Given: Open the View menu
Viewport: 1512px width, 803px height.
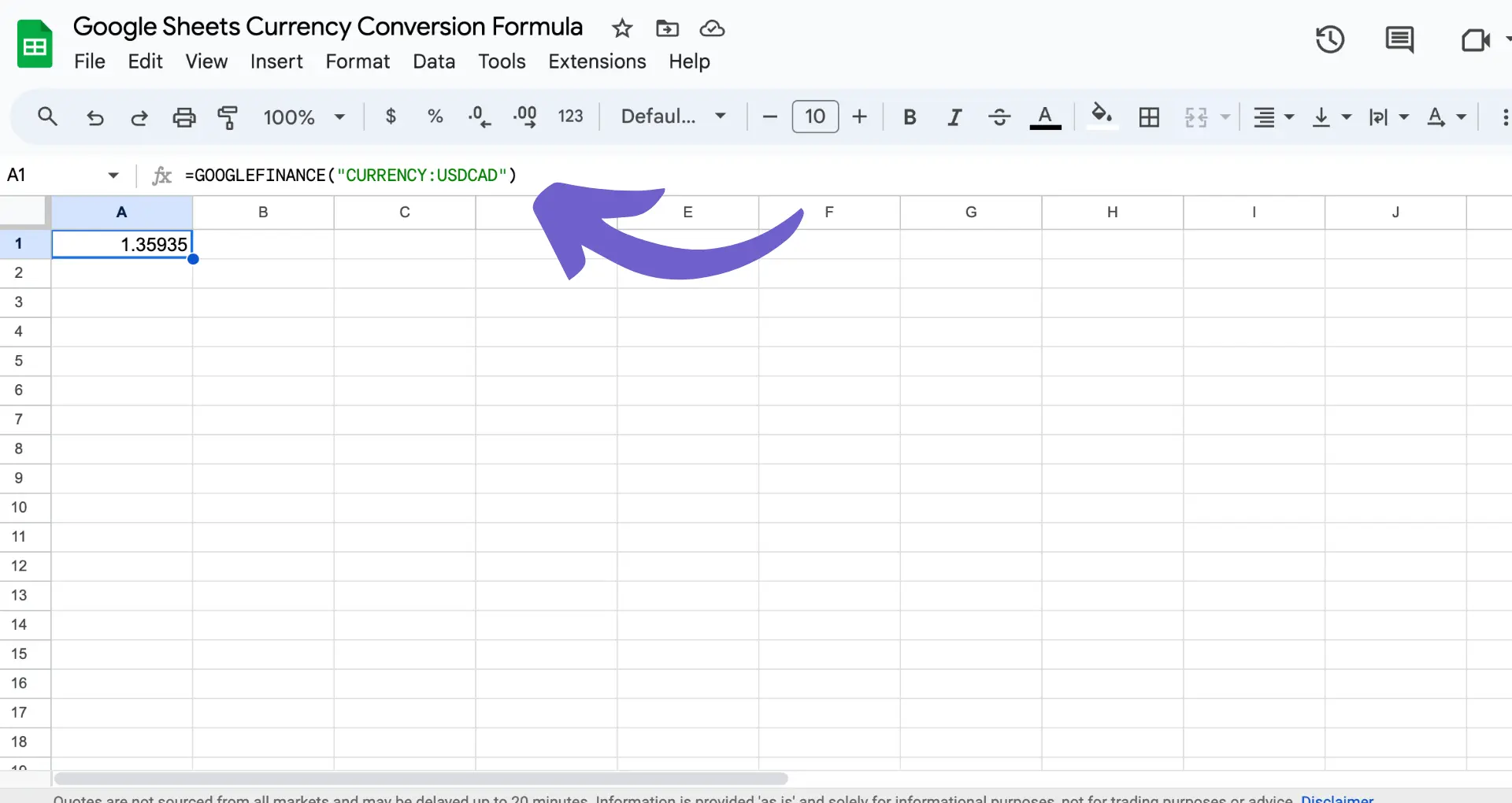Looking at the screenshot, I should (x=206, y=61).
